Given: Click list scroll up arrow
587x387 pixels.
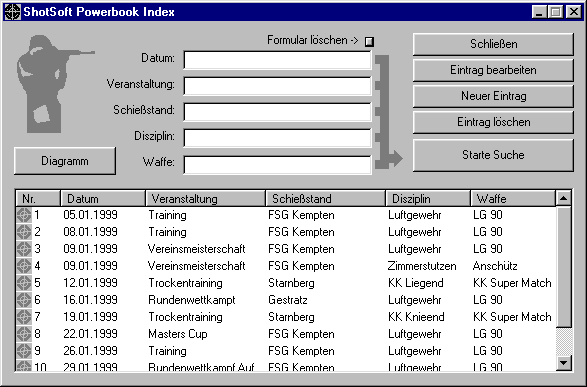Looking at the screenshot, I should (x=563, y=198).
